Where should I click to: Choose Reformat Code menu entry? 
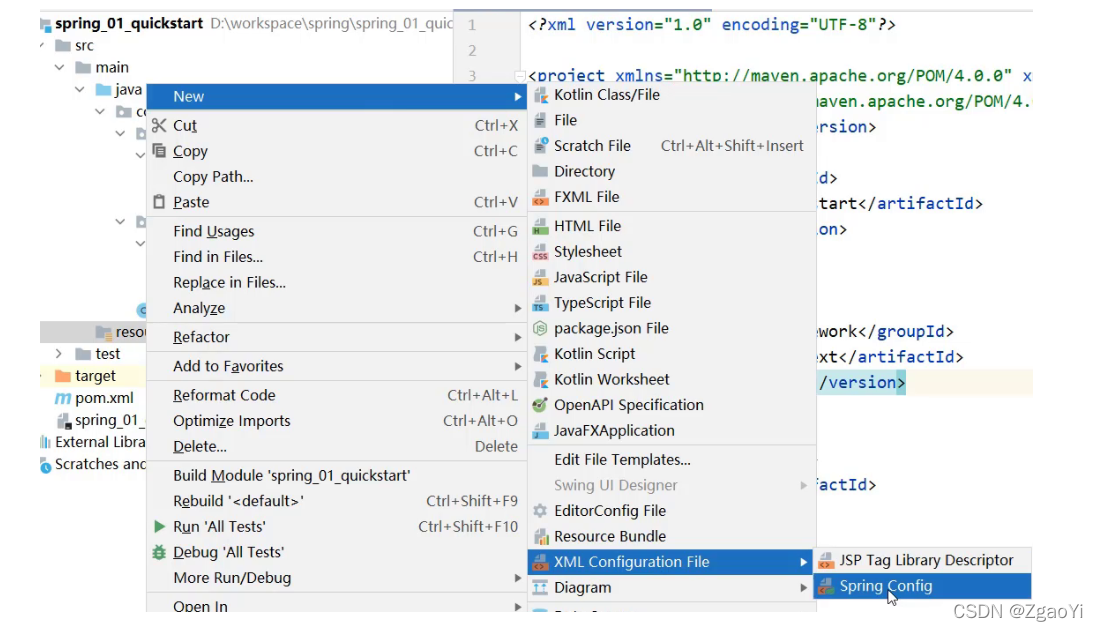[x=337, y=395]
